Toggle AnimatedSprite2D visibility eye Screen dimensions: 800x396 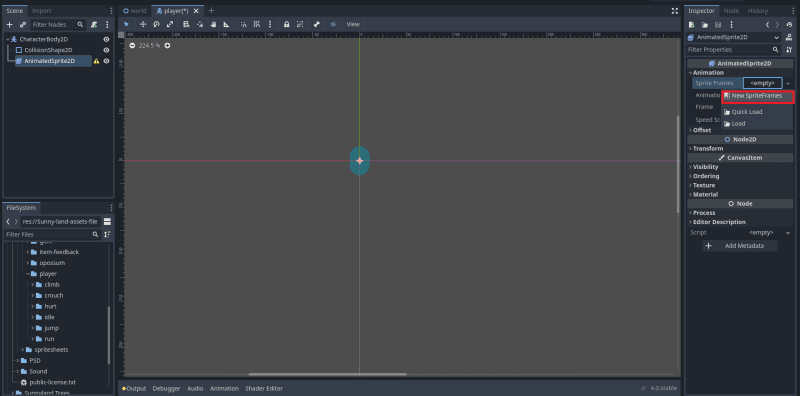[x=107, y=61]
